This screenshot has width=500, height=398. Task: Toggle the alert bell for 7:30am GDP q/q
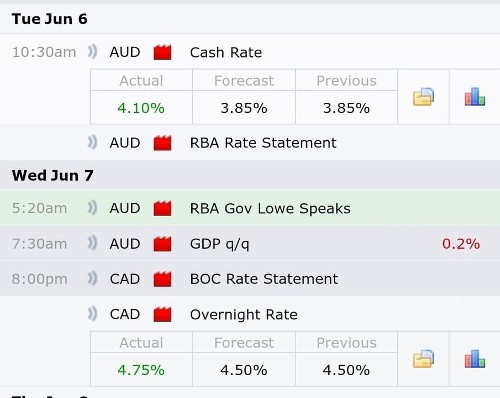[92, 243]
